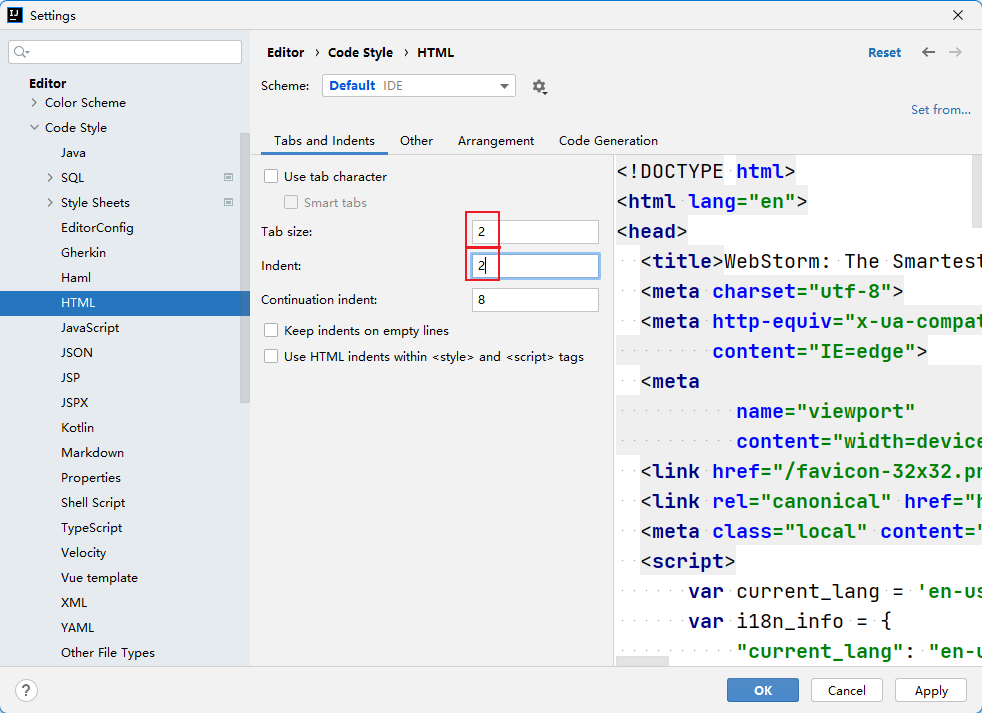Click the OK button
Viewport: 982px width, 713px height.
point(763,690)
